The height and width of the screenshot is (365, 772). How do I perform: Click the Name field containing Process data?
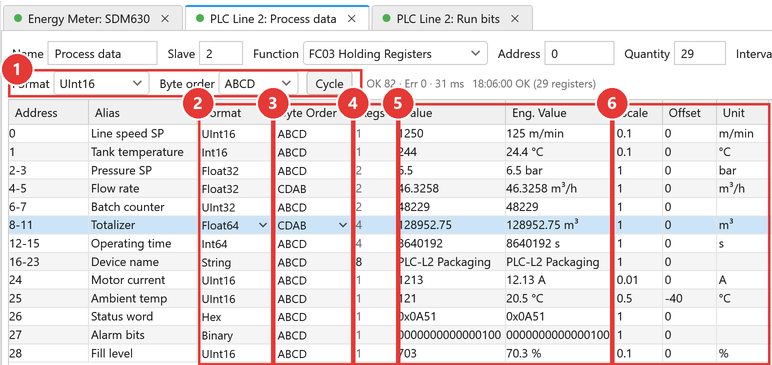point(102,54)
